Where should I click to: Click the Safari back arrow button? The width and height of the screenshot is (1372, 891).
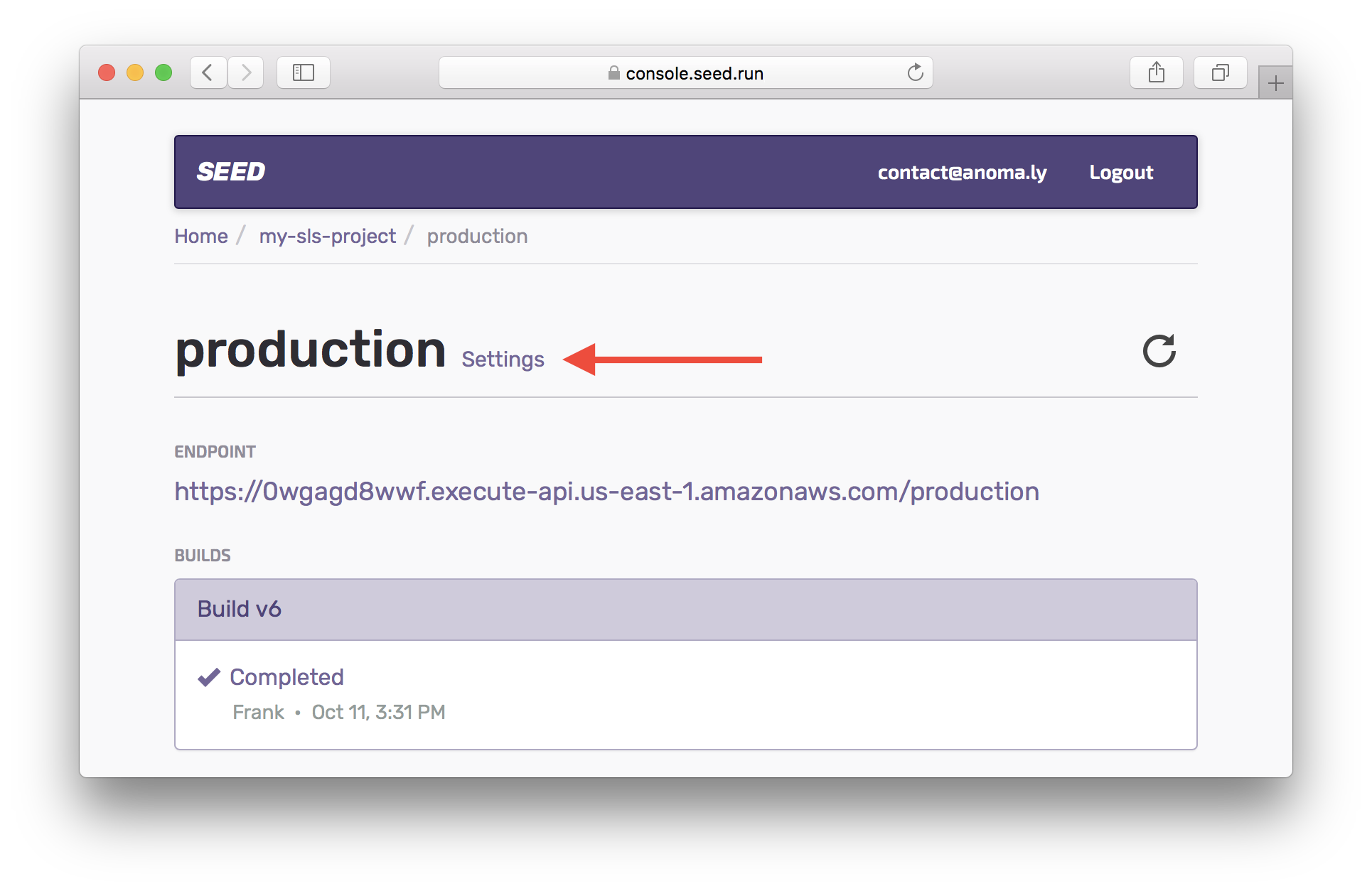click(x=208, y=72)
